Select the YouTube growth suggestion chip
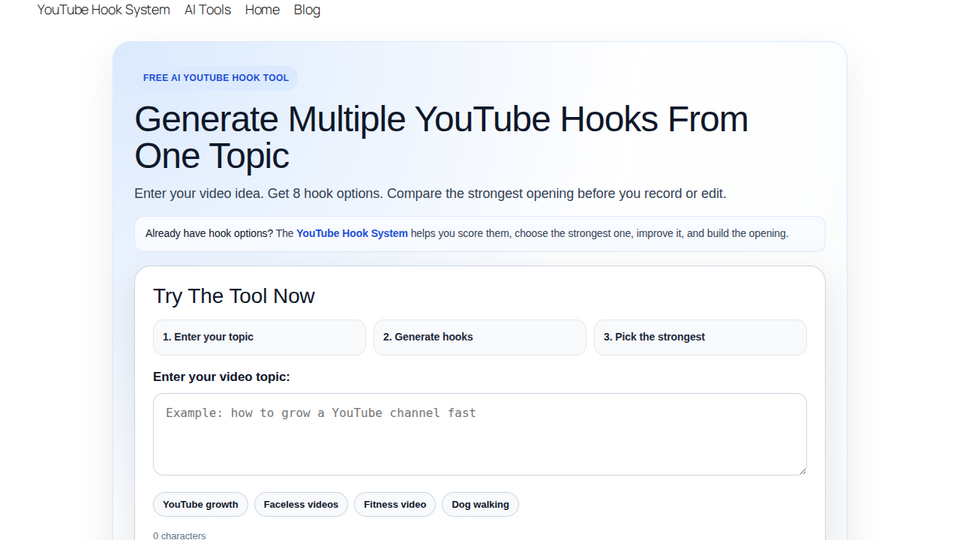Viewport: 960px width, 540px height. coord(200,504)
